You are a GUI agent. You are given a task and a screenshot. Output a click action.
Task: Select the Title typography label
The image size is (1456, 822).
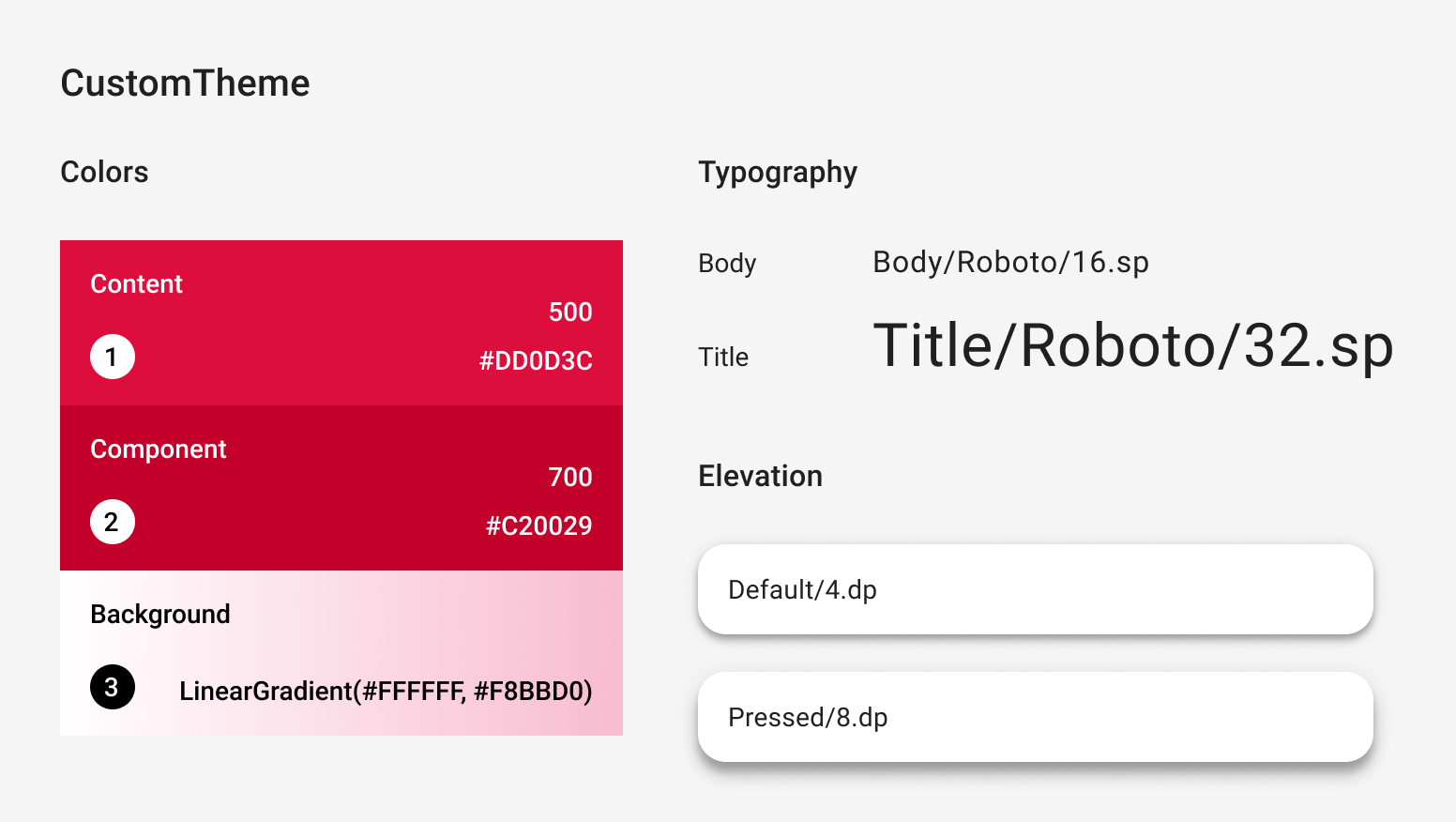tap(723, 357)
